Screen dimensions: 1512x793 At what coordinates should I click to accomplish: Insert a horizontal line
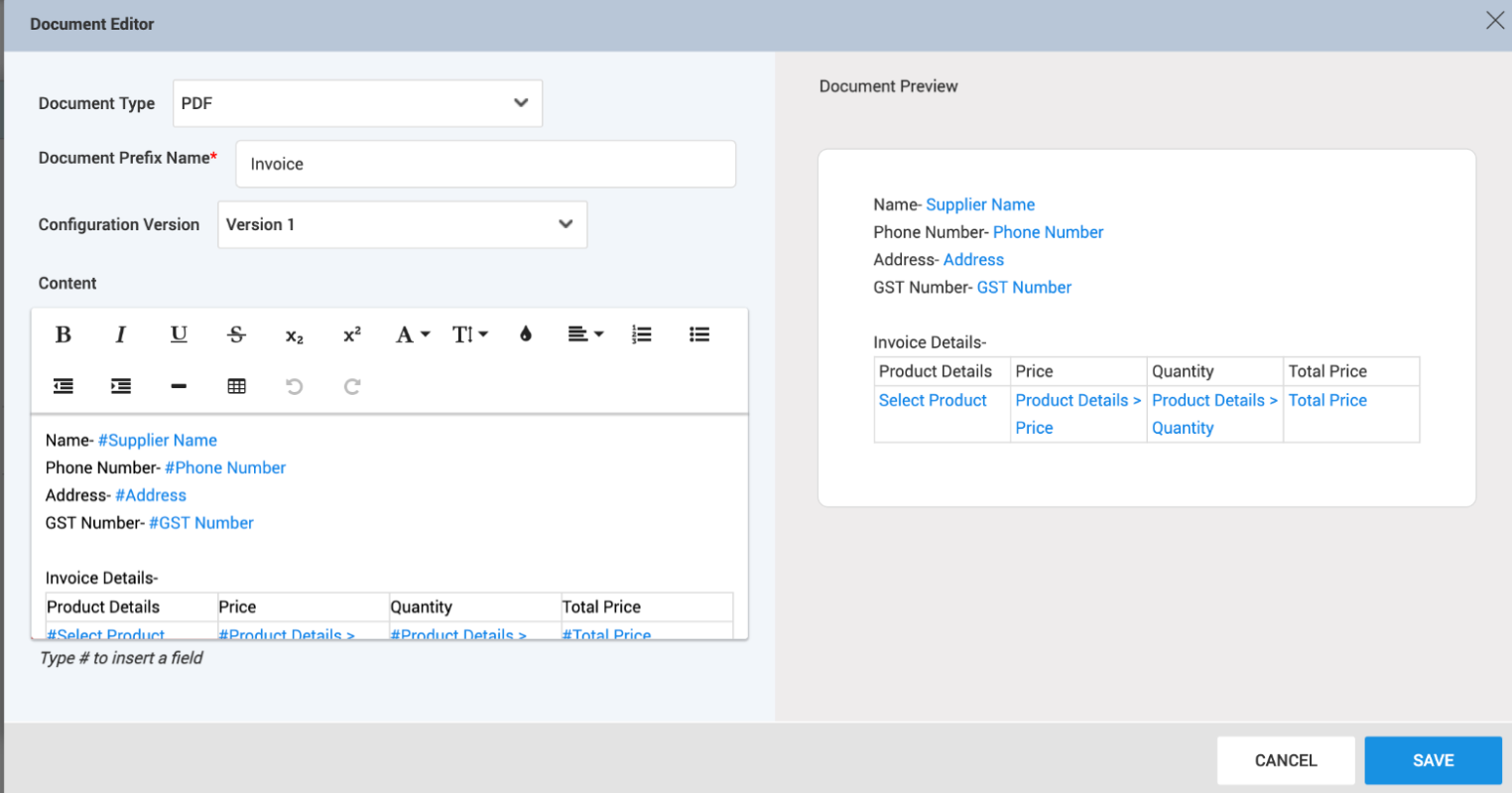(x=179, y=386)
